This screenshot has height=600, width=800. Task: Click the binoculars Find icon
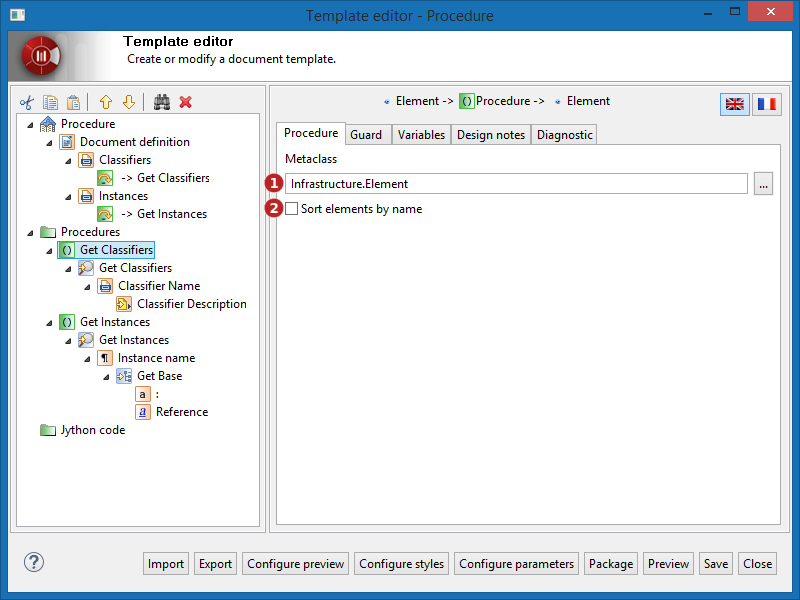coord(162,102)
